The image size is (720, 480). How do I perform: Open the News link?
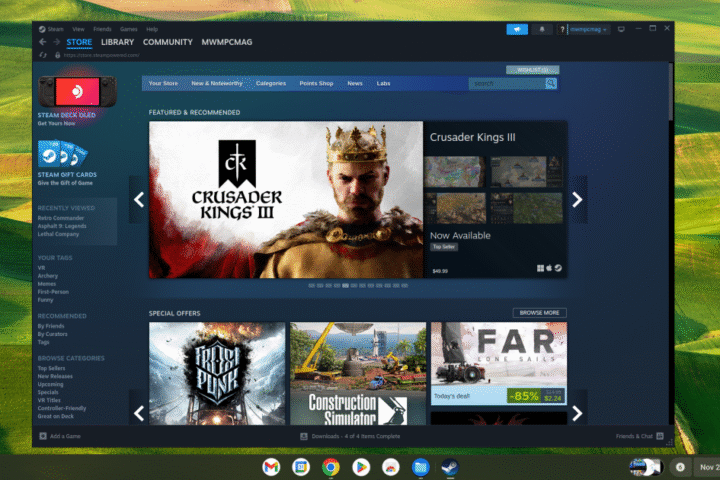(355, 83)
